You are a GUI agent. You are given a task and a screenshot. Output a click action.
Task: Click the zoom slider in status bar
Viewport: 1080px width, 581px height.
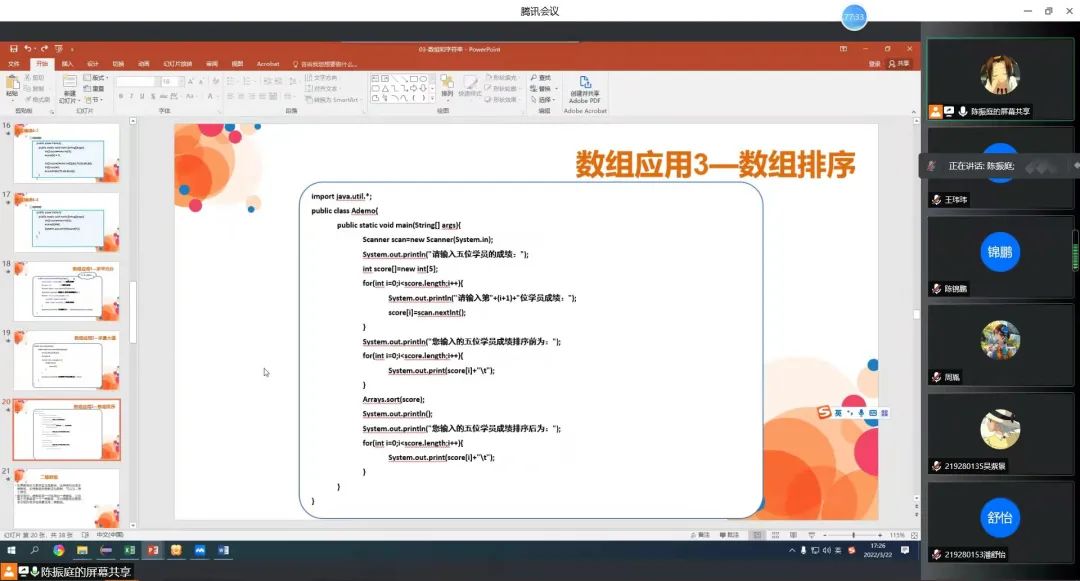click(853, 535)
